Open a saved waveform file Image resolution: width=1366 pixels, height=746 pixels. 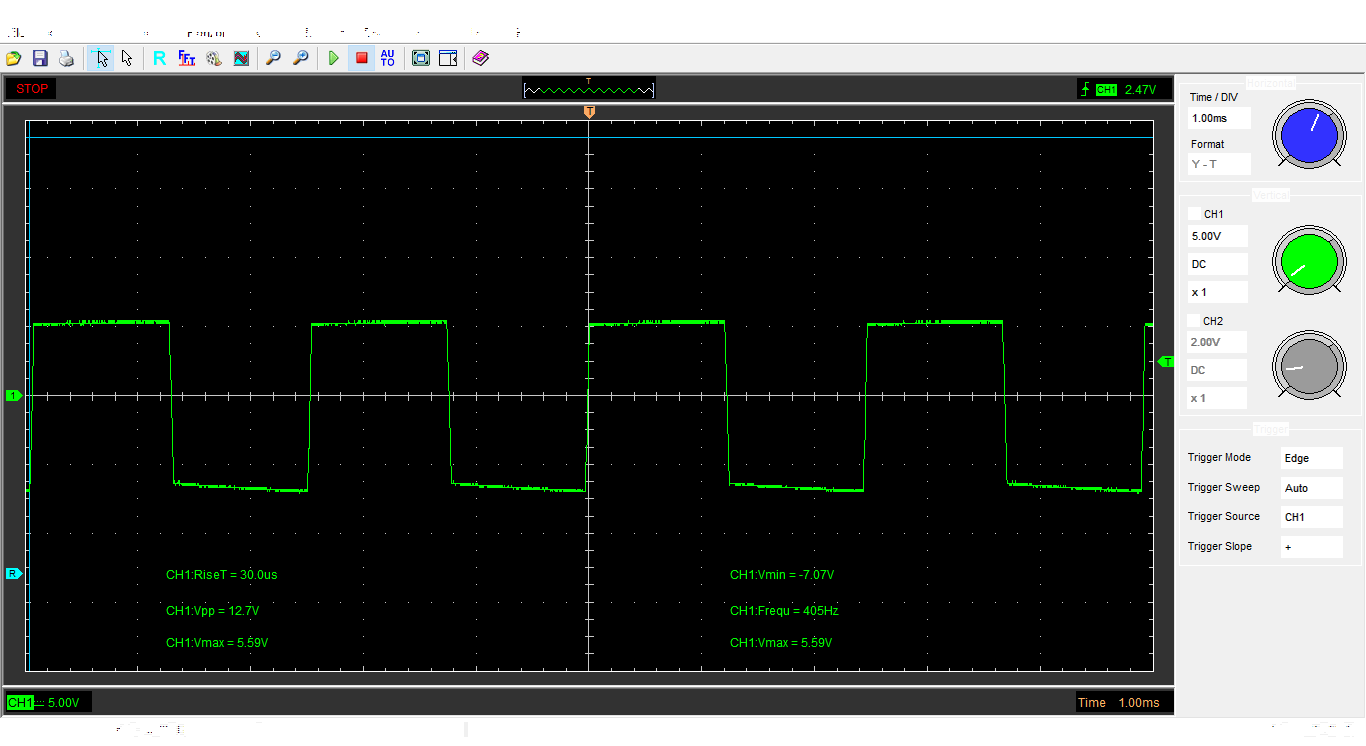(x=13, y=58)
